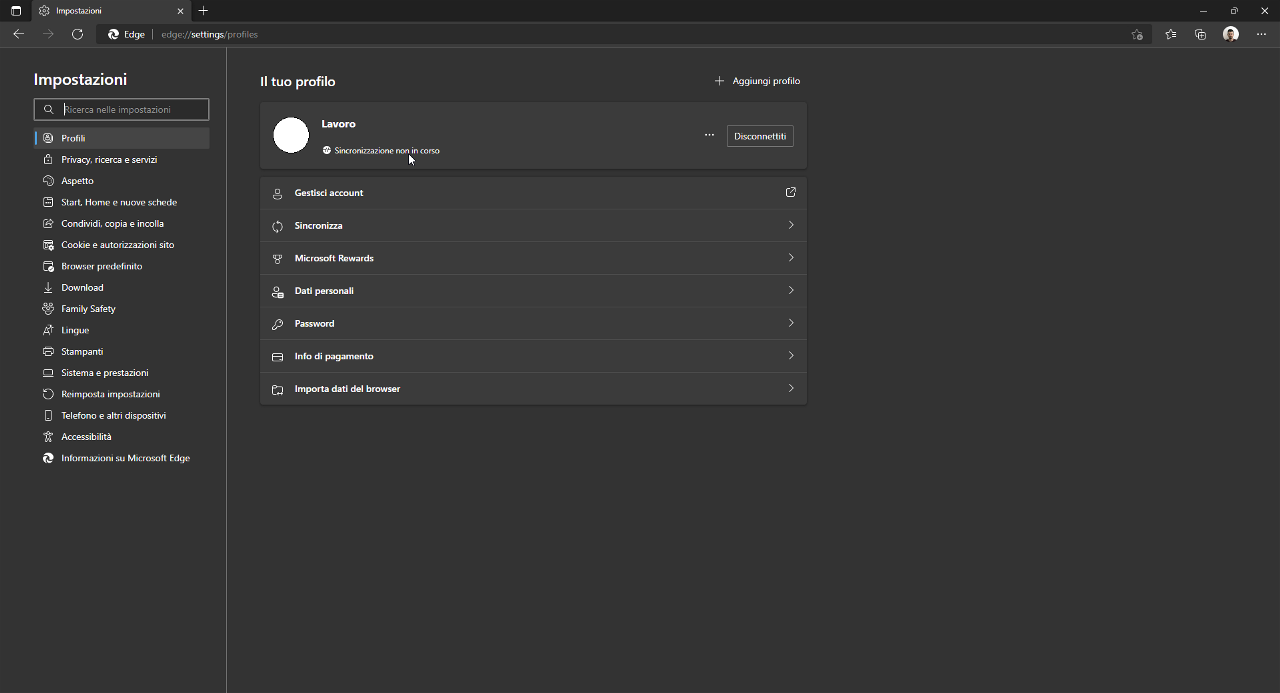This screenshot has width=1280, height=693.
Task: Expand the Sincronizza settings row
Action: [x=533, y=226]
